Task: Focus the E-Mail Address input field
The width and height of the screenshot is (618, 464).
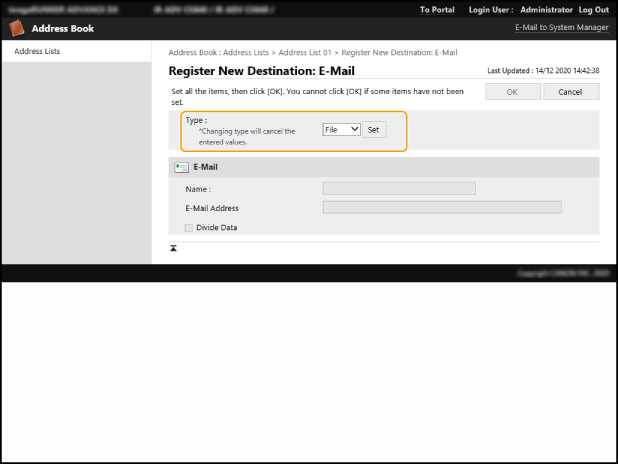Action: 441,207
